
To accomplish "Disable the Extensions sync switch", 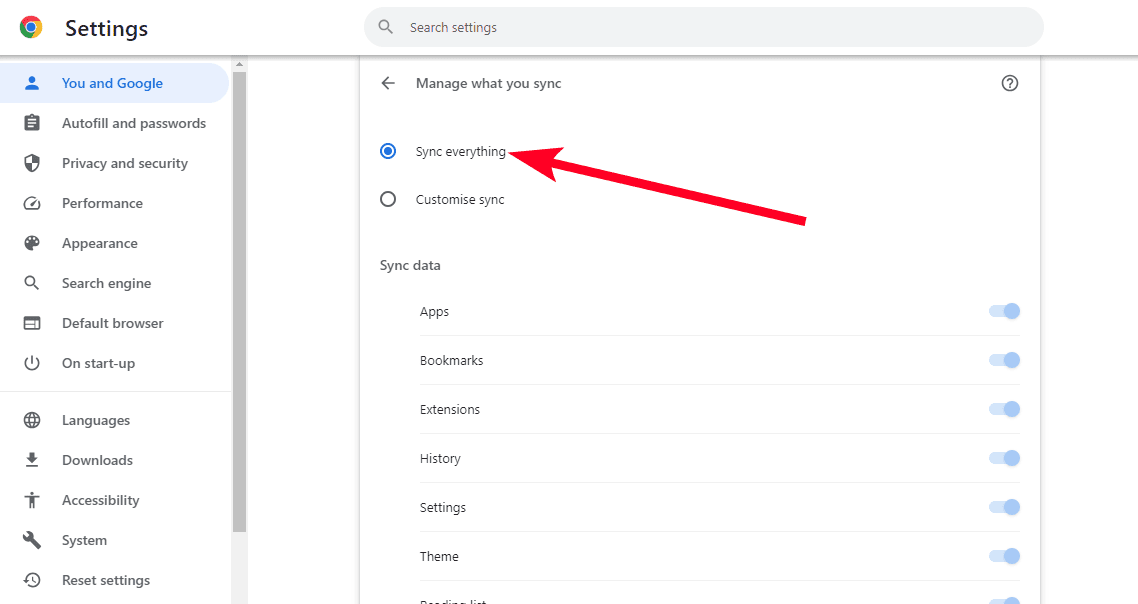I will (1004, 409).
